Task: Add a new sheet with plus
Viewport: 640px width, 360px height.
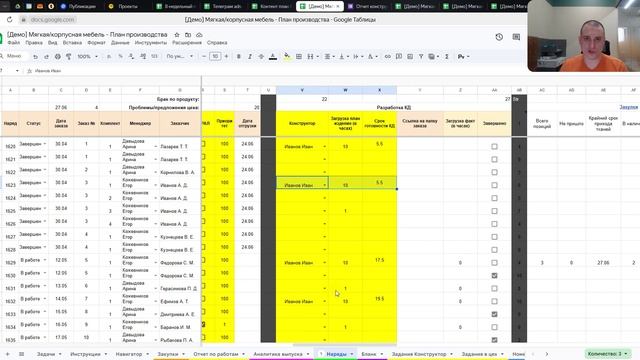Action: (7, 354)
